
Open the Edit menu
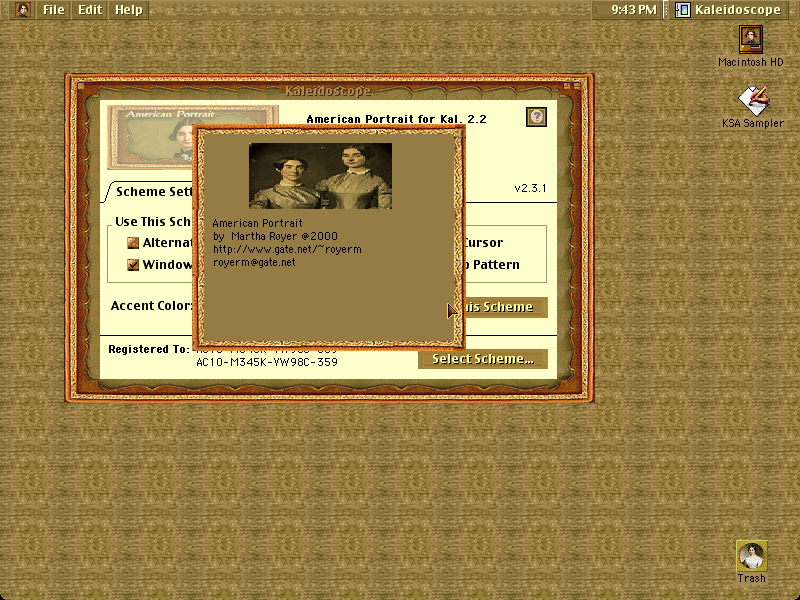[x=90, y=10]
